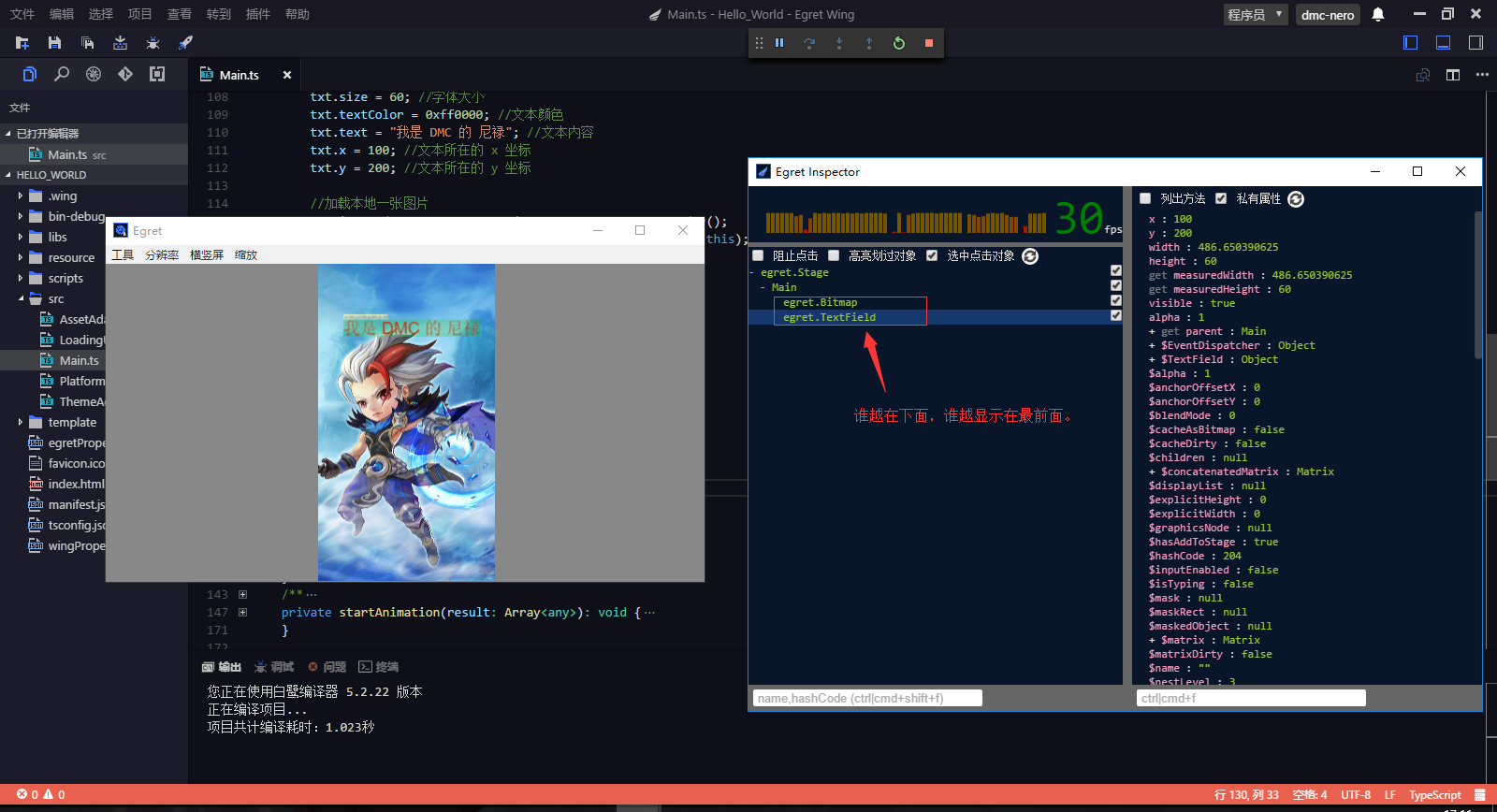Toggle visibility checkbox for egret.Stage
The width and height of the screenshot is (1497, 812).
click(x=1116, y=270)
